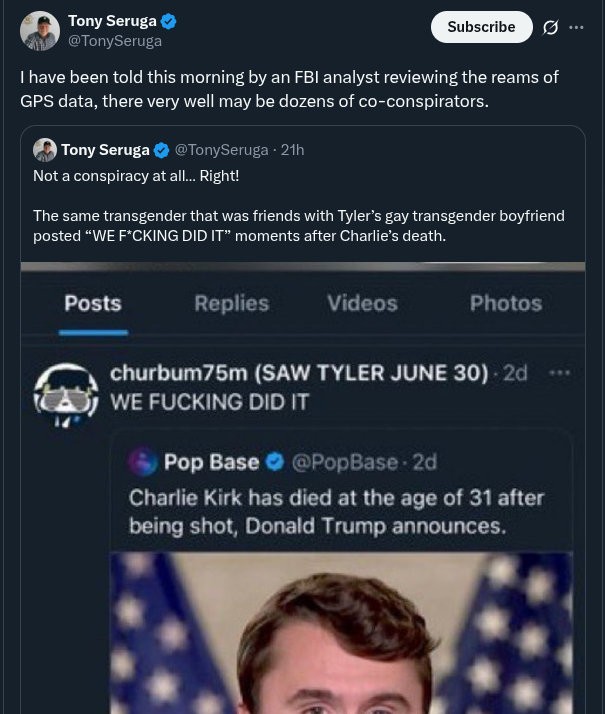Screen dimensions: 605x714
Task: Open the @TonySeruga handle link at top
Action: click(x=115, y=41)
